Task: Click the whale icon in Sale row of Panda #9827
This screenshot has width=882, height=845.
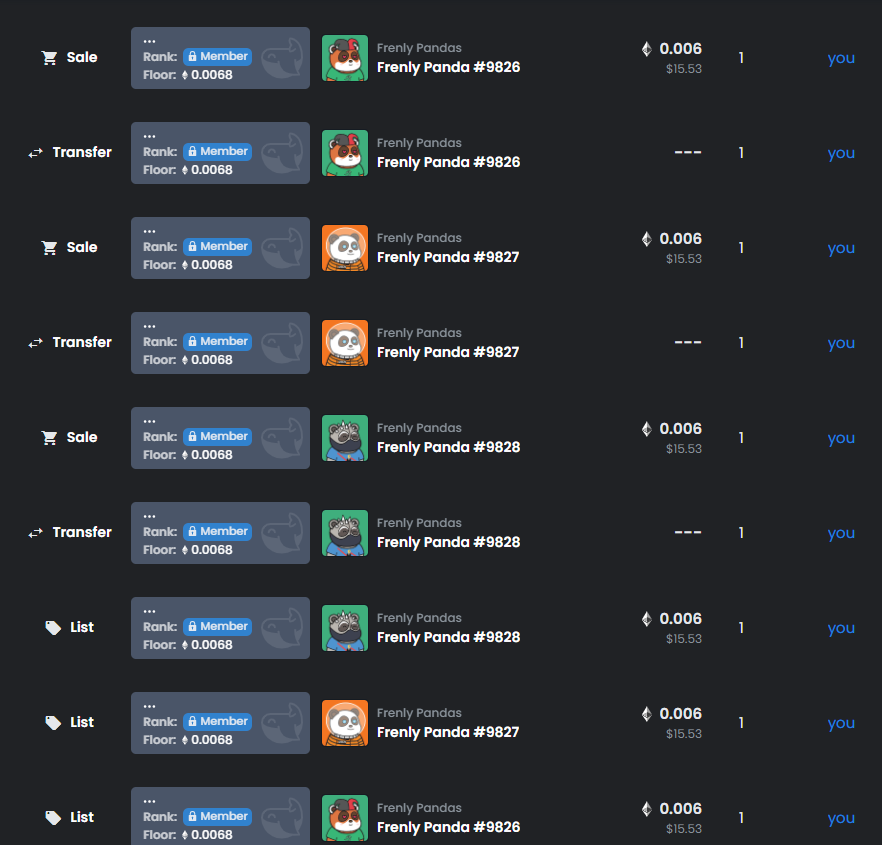Action: click(x=282, y=248)
